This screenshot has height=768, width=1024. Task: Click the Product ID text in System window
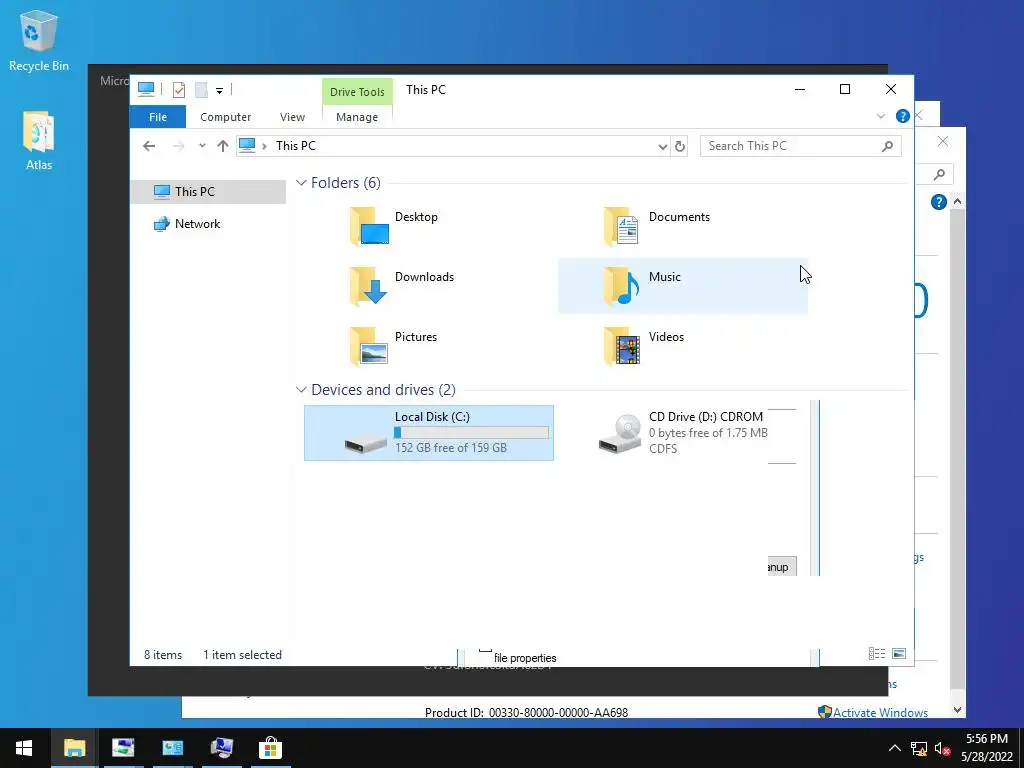click(x=526, y=712)
